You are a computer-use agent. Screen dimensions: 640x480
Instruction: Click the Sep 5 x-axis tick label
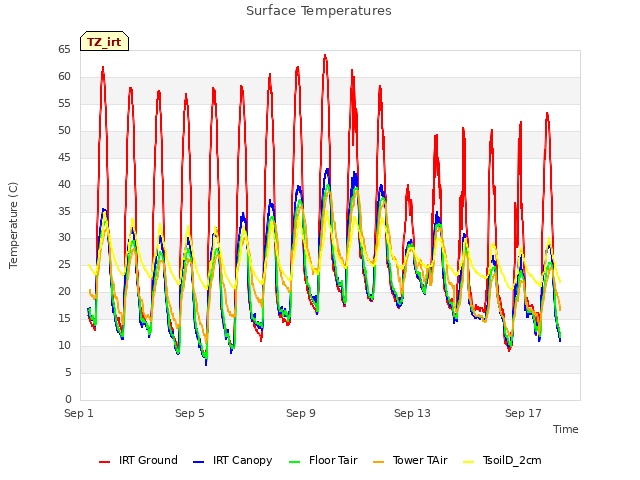click(190, 413)
